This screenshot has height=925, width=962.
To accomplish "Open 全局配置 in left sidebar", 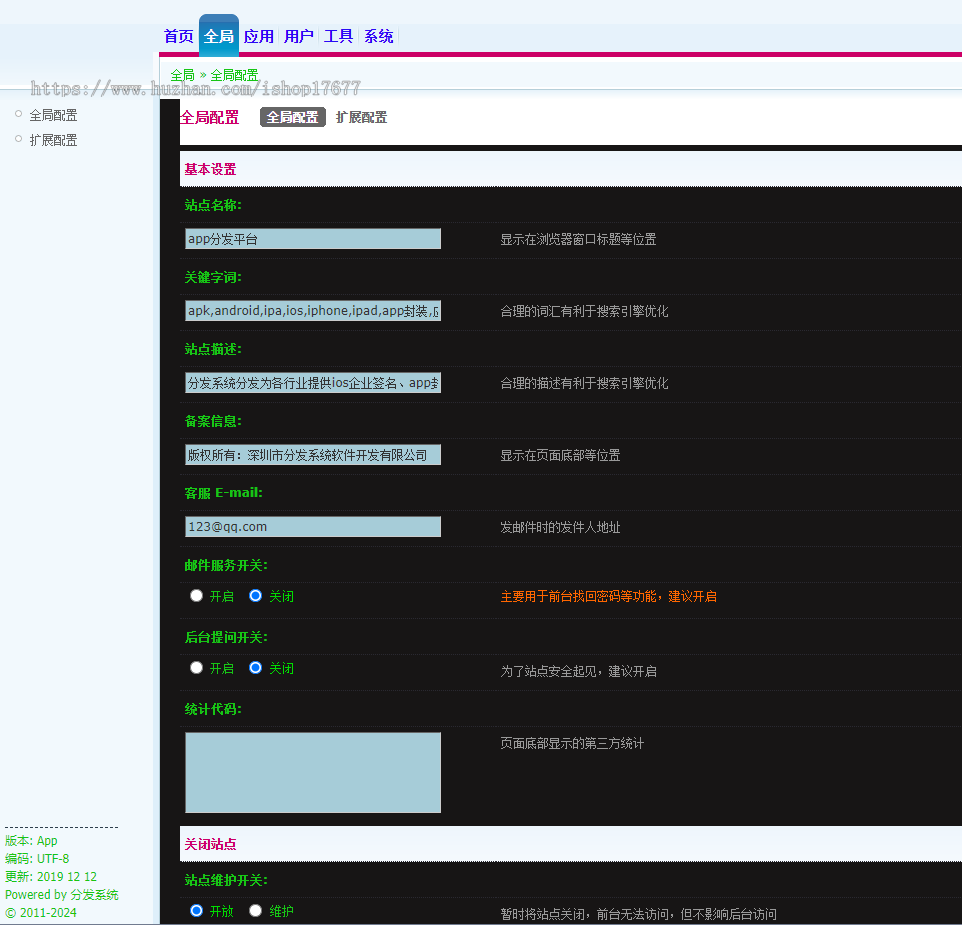I will 53,115.
